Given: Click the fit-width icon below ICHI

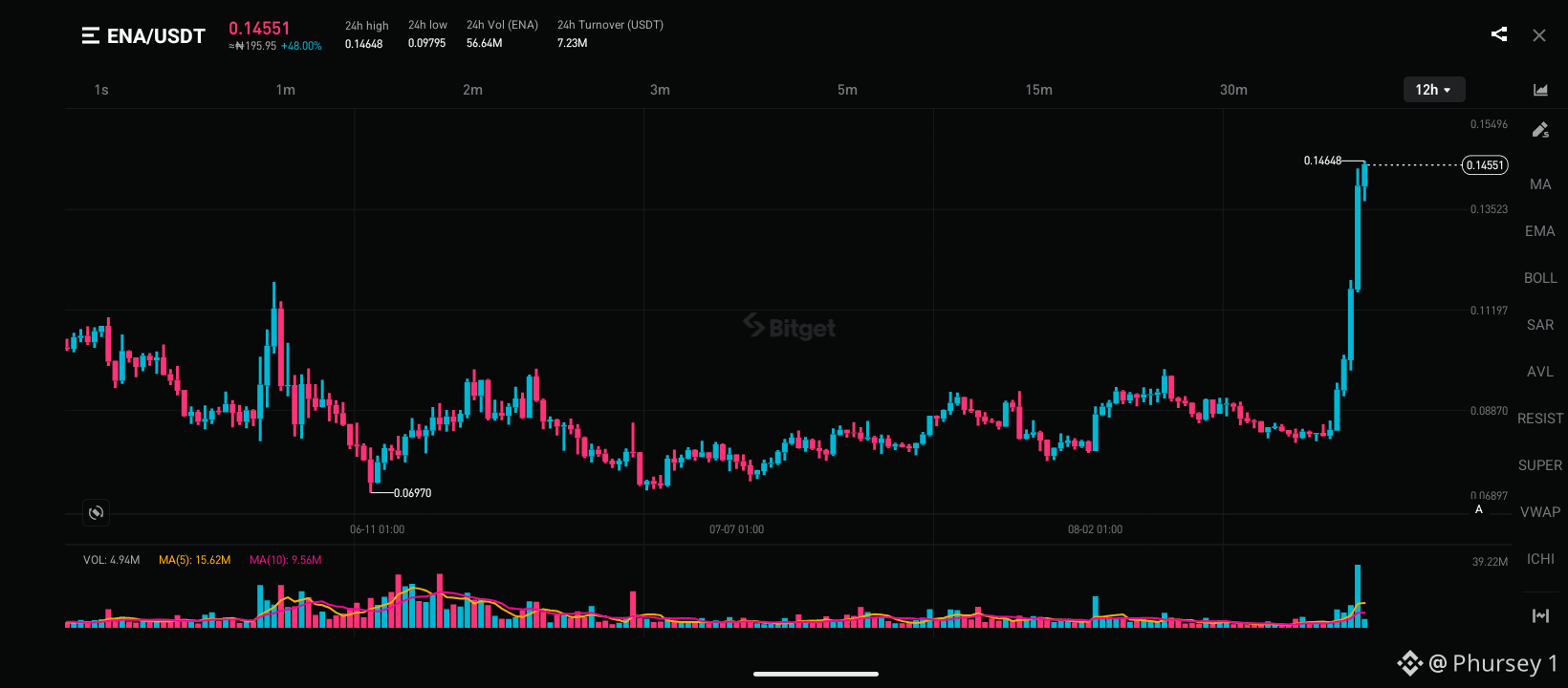Looking at the screenshot, I should pos(1540,615).
